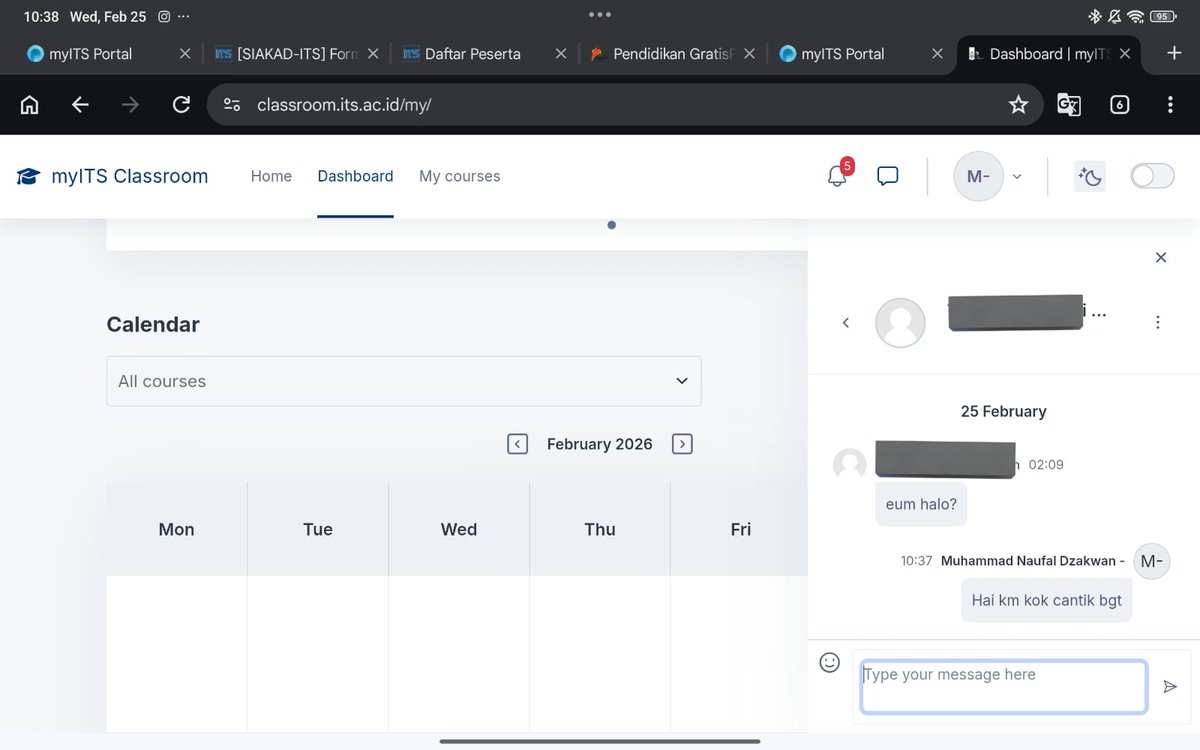
Task: Open the Home menu item
Action: coord(271,176)
